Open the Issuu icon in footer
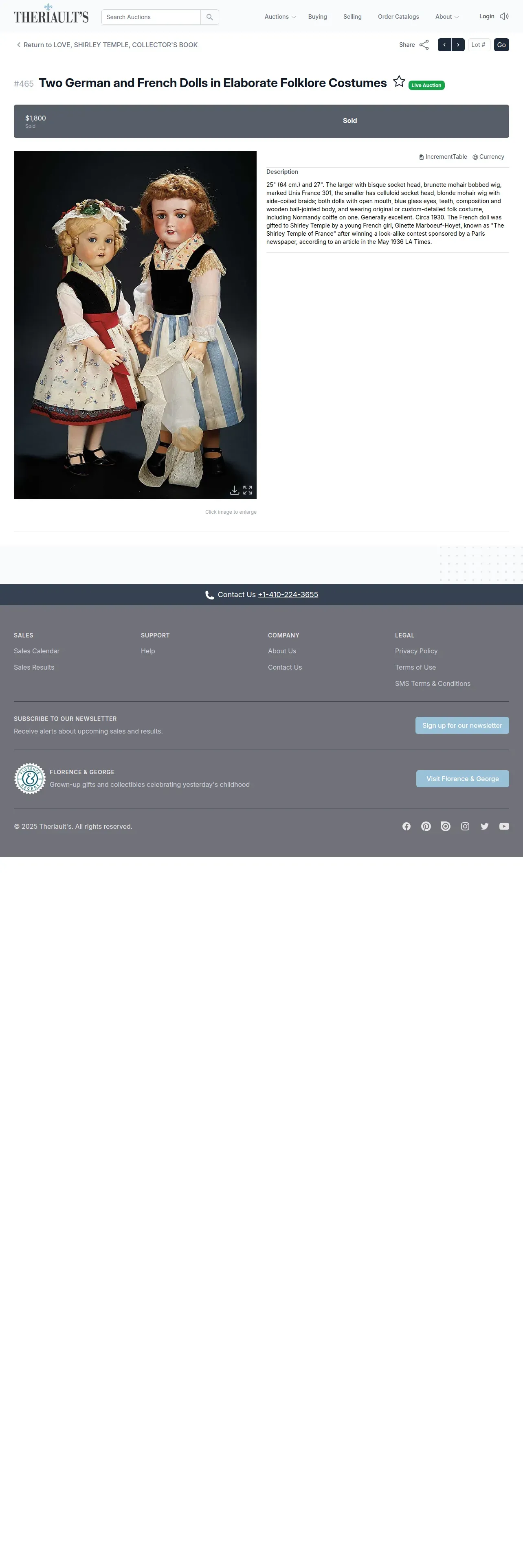Image resolution: width=523 pixels, height=1568 pixels. 446,827
